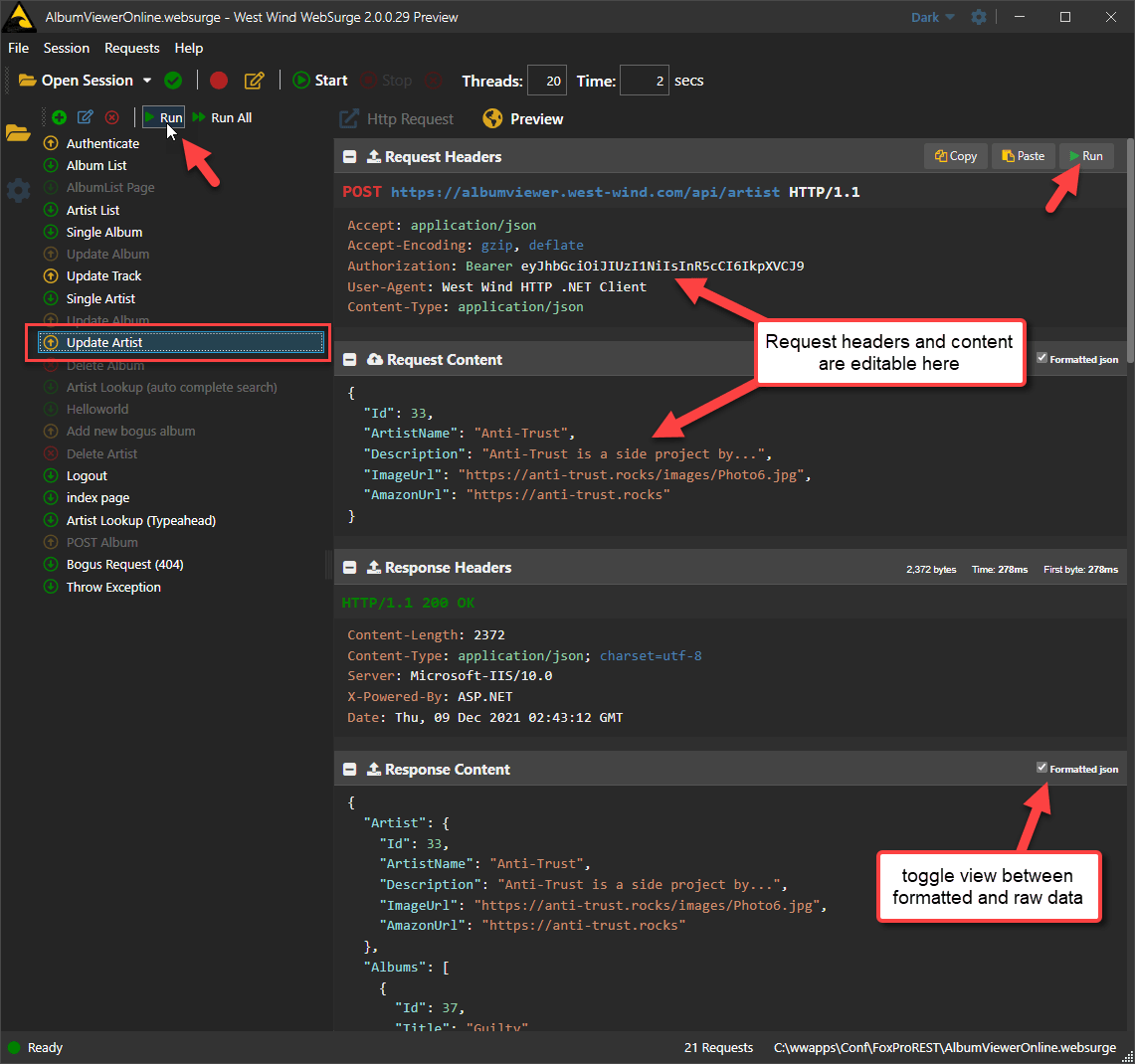
Task: Click Run button in Request Headers bar
Action: click(1086, 156)
